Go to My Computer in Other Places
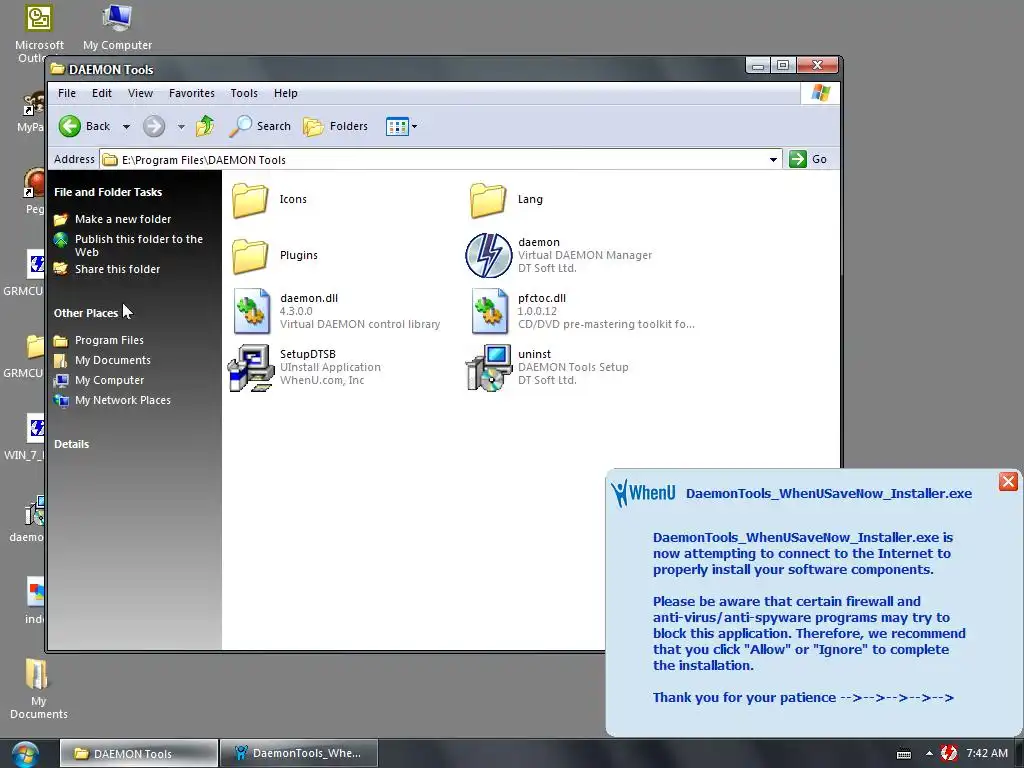The width and height of the screenshot is (1024, 768). coord(109,380)
